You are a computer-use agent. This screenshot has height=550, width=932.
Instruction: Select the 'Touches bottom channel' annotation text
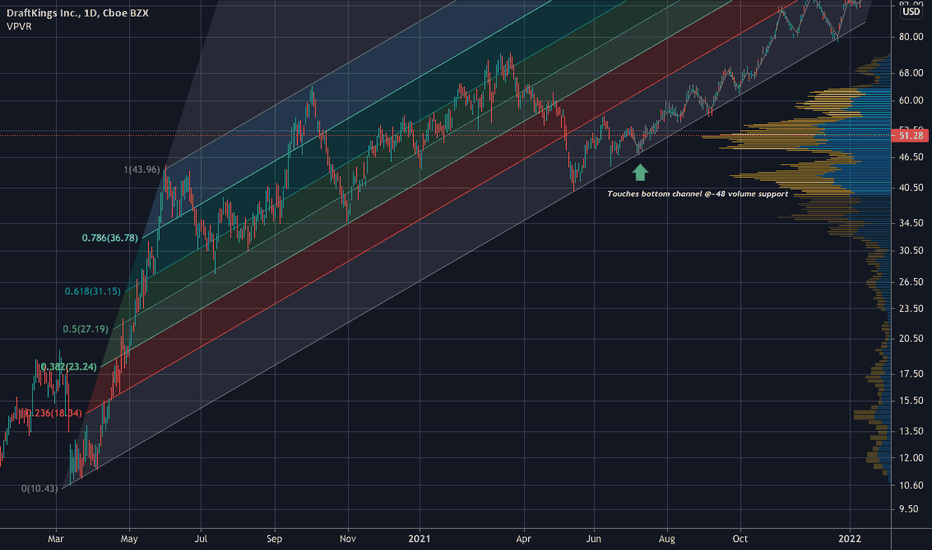click(x=698, y=194)
